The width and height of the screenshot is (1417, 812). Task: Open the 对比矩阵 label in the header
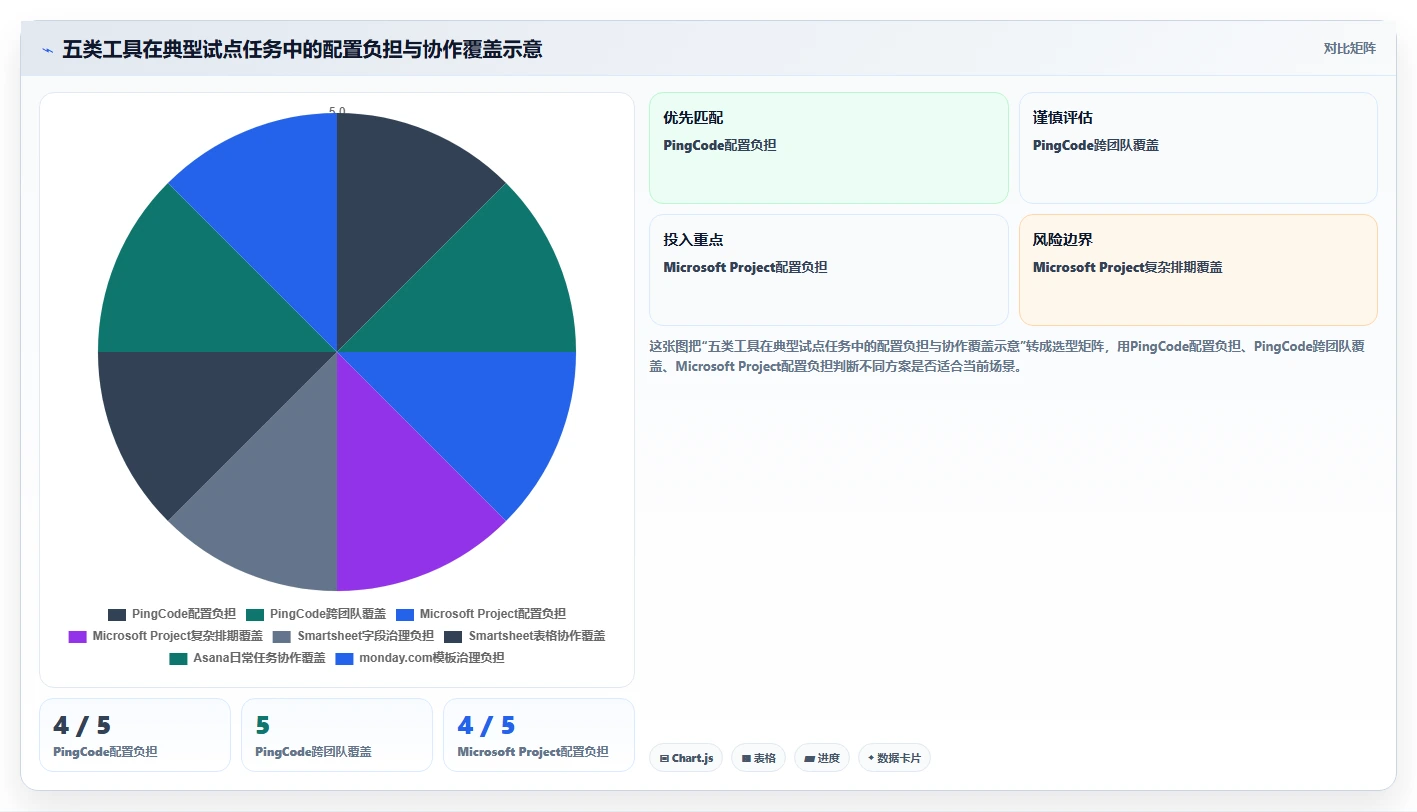click(1349, 48)
